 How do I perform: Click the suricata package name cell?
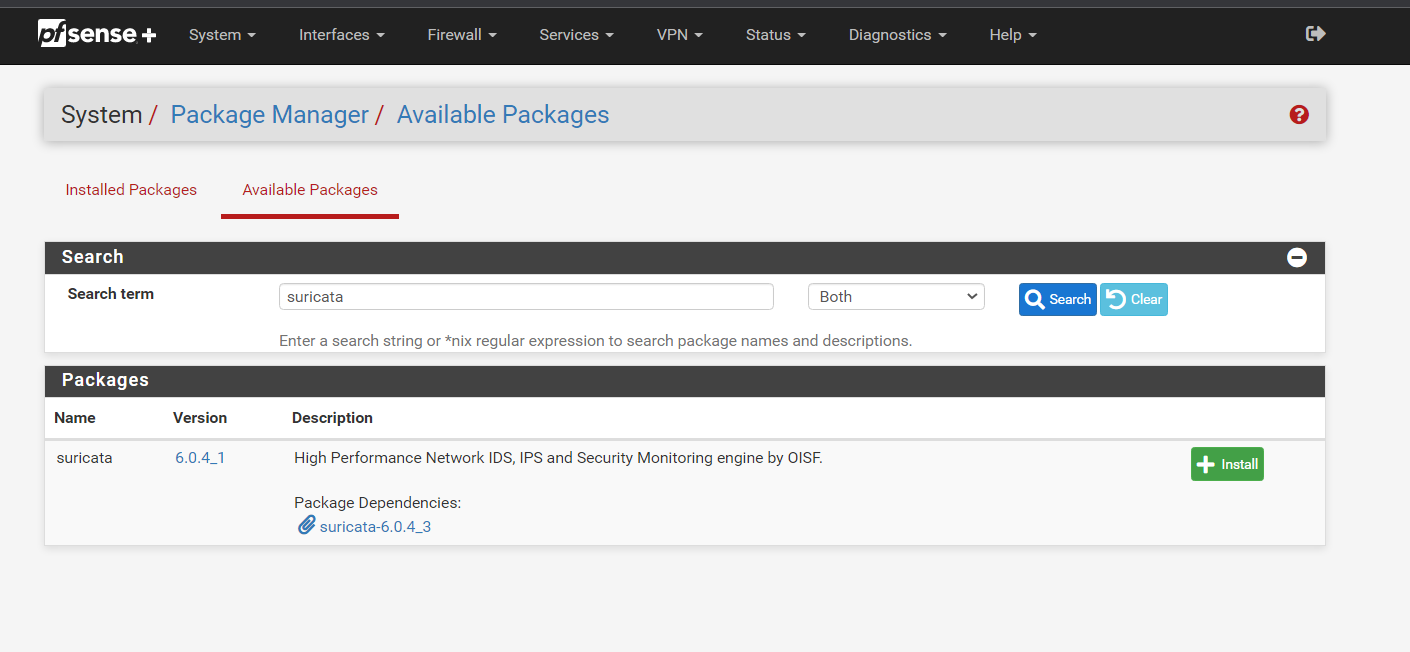pyautogui.click(x=84, y=458)
